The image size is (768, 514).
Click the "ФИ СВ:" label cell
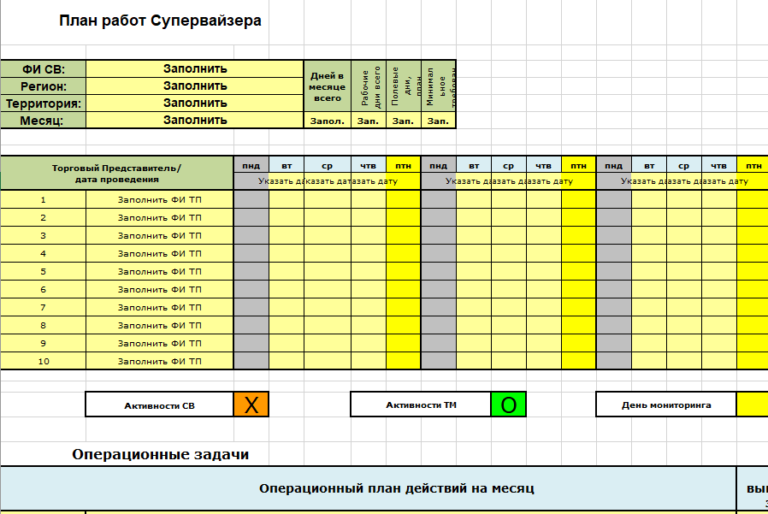tap(43, 69)
